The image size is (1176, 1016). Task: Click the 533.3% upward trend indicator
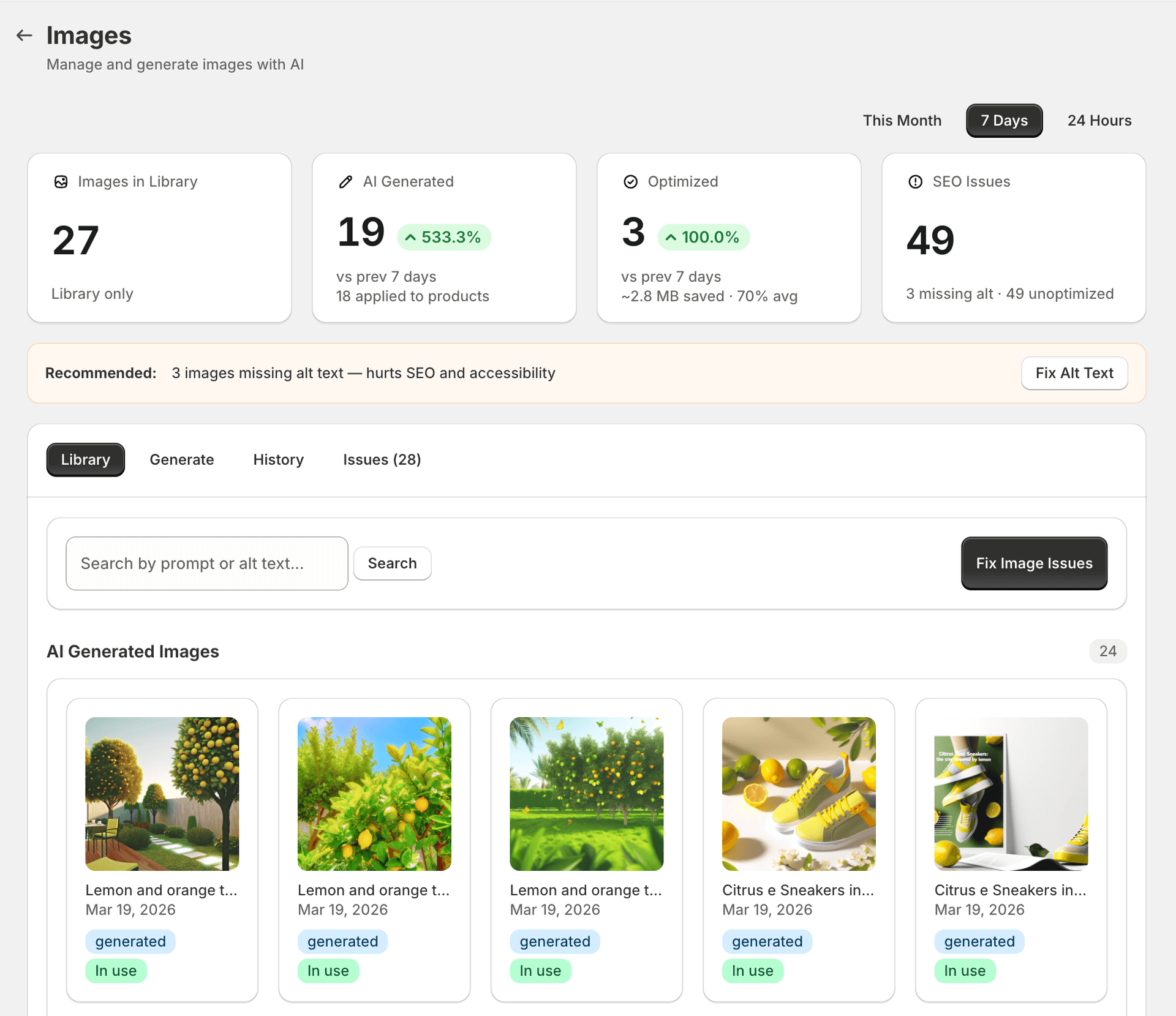point(444,237)
